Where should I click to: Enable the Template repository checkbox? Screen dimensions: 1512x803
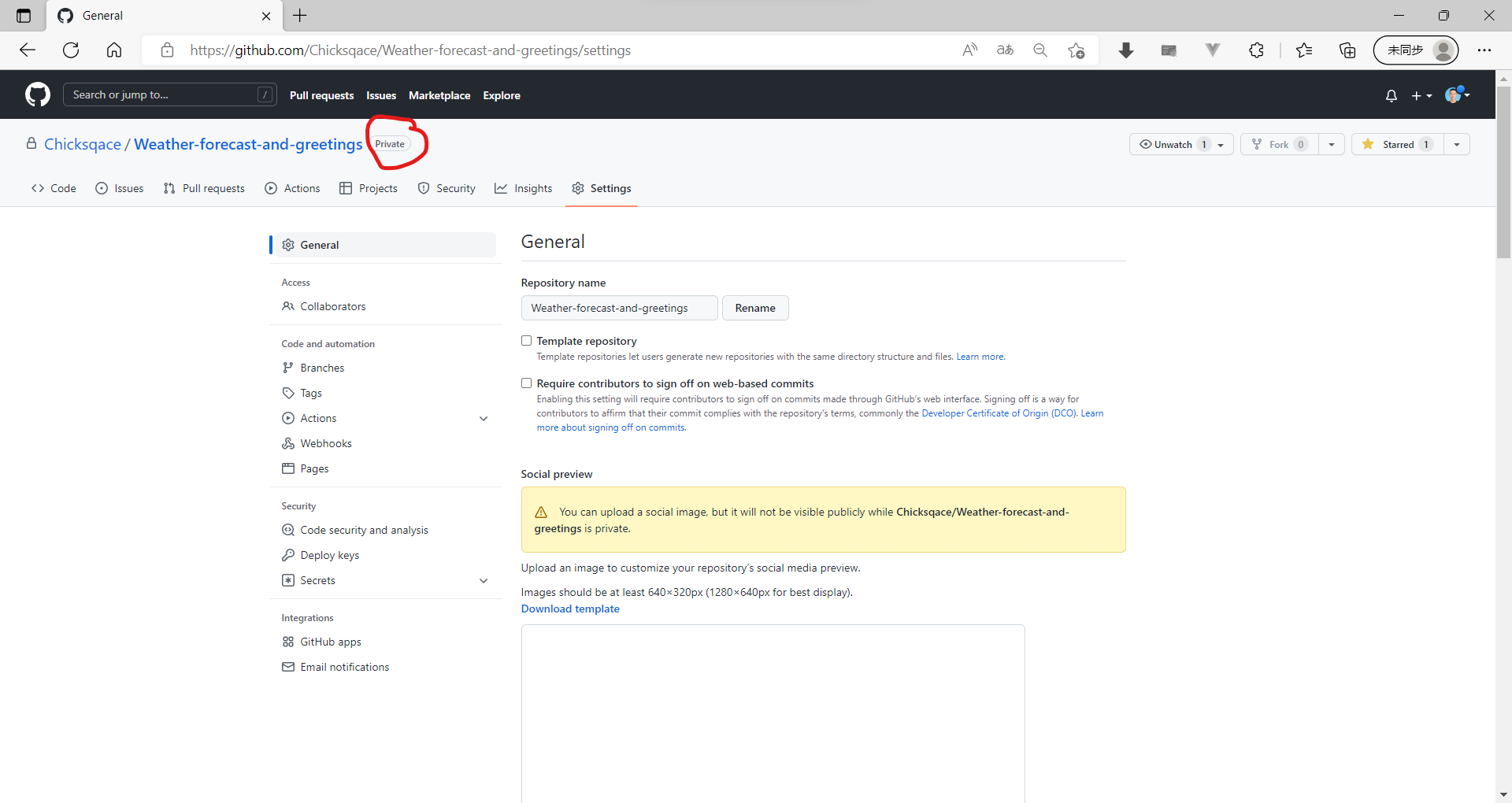pyautogui.click(x=526, y=340)
